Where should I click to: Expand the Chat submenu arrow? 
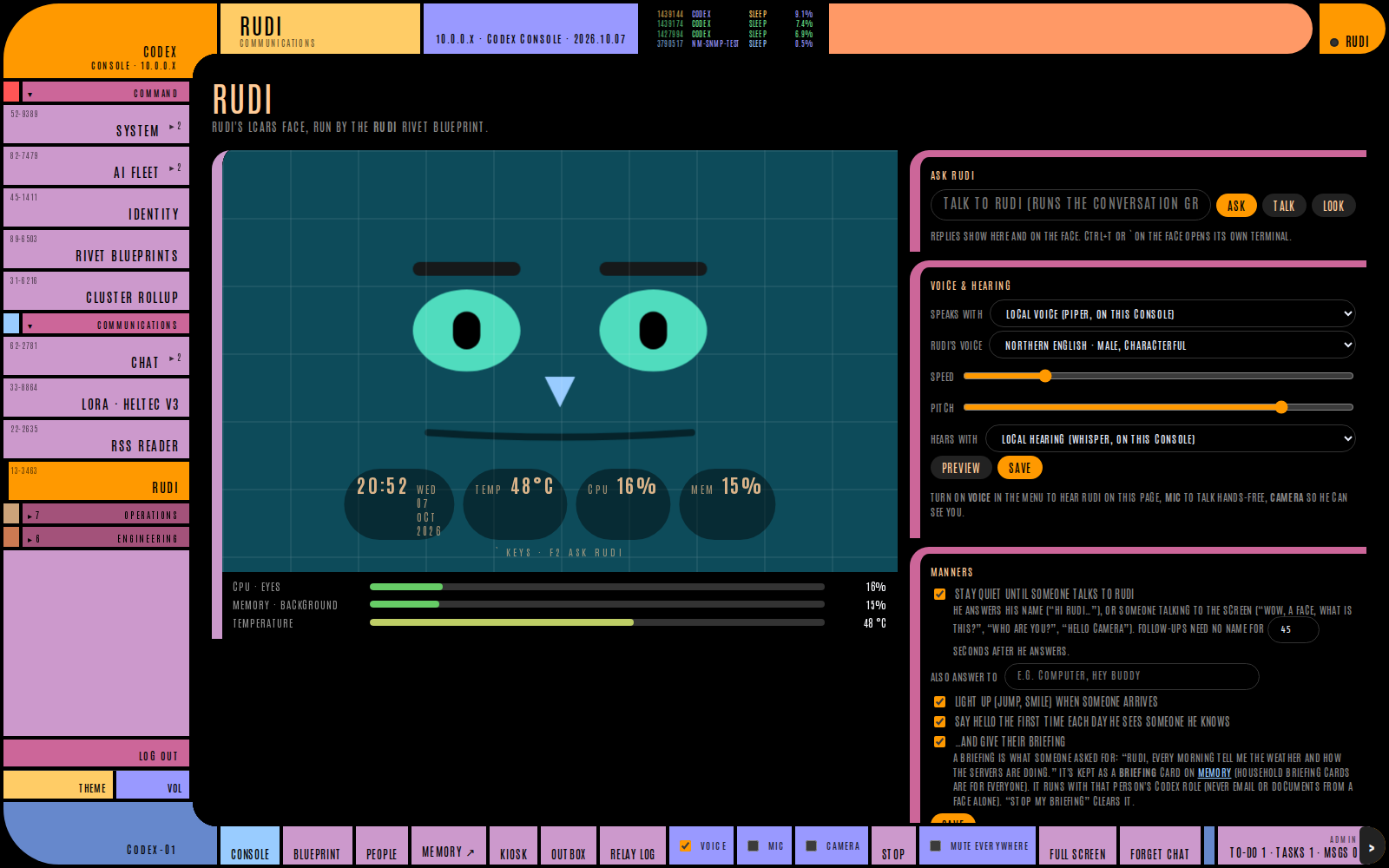click(174, 358)
